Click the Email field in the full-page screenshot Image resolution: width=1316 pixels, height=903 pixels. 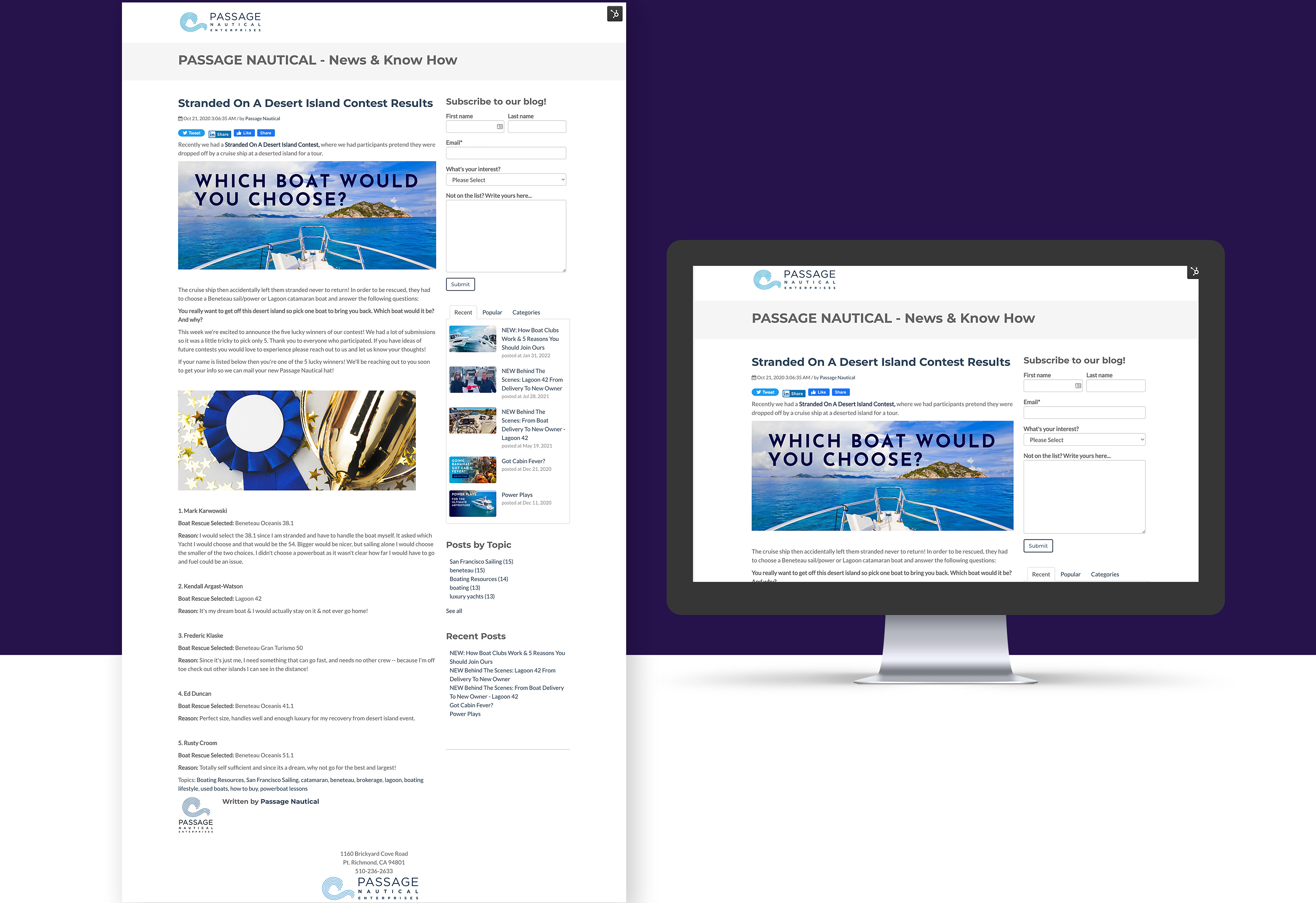tap(506, 153)
